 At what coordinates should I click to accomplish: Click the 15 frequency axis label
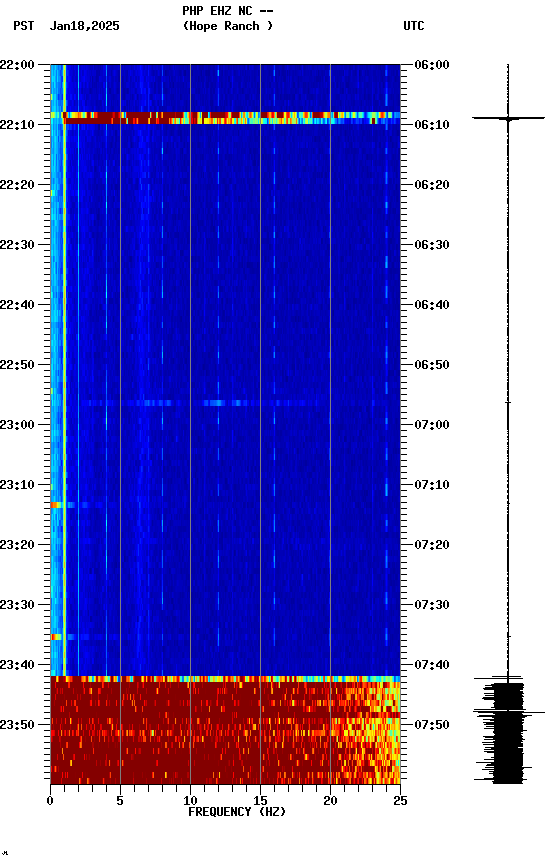point(260,801)
